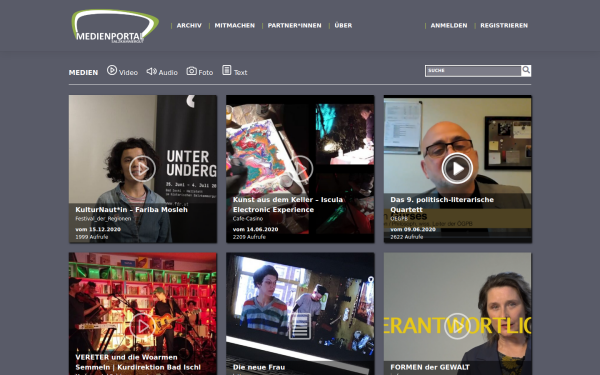Open the Die neue Frau text icon
600x375 pixels.
(300, 326)
